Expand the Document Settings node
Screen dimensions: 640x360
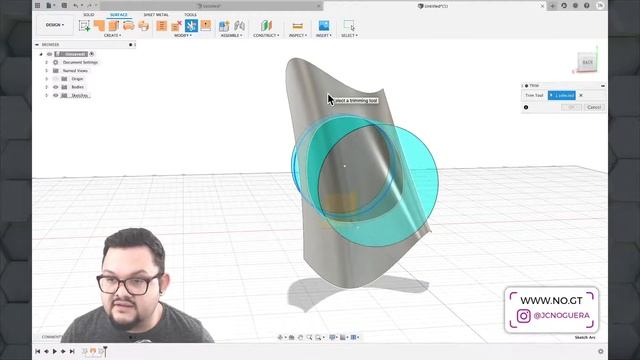[47, 62]
